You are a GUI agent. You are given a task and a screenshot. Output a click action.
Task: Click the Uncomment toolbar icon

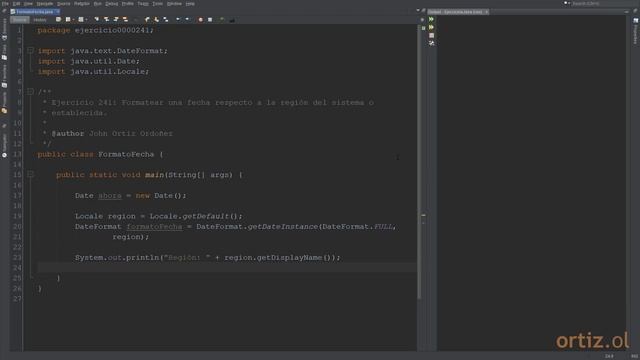pos(232,19)
